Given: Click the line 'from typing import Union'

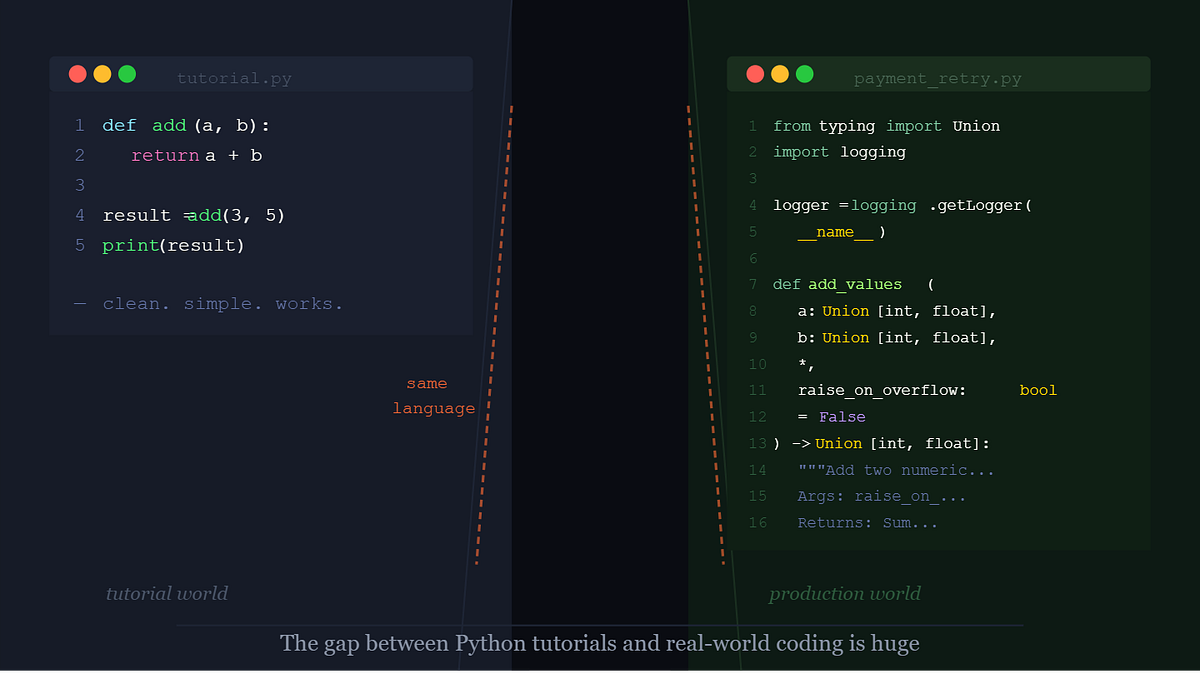Looking at the screenshot, I should (x=886, y=126).
